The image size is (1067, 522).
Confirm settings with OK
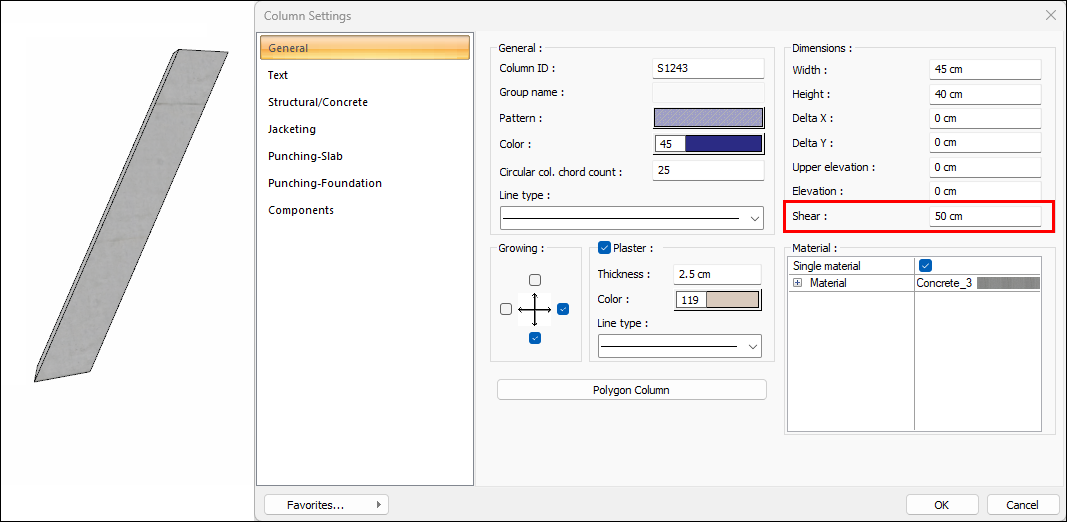click(942, 505)
